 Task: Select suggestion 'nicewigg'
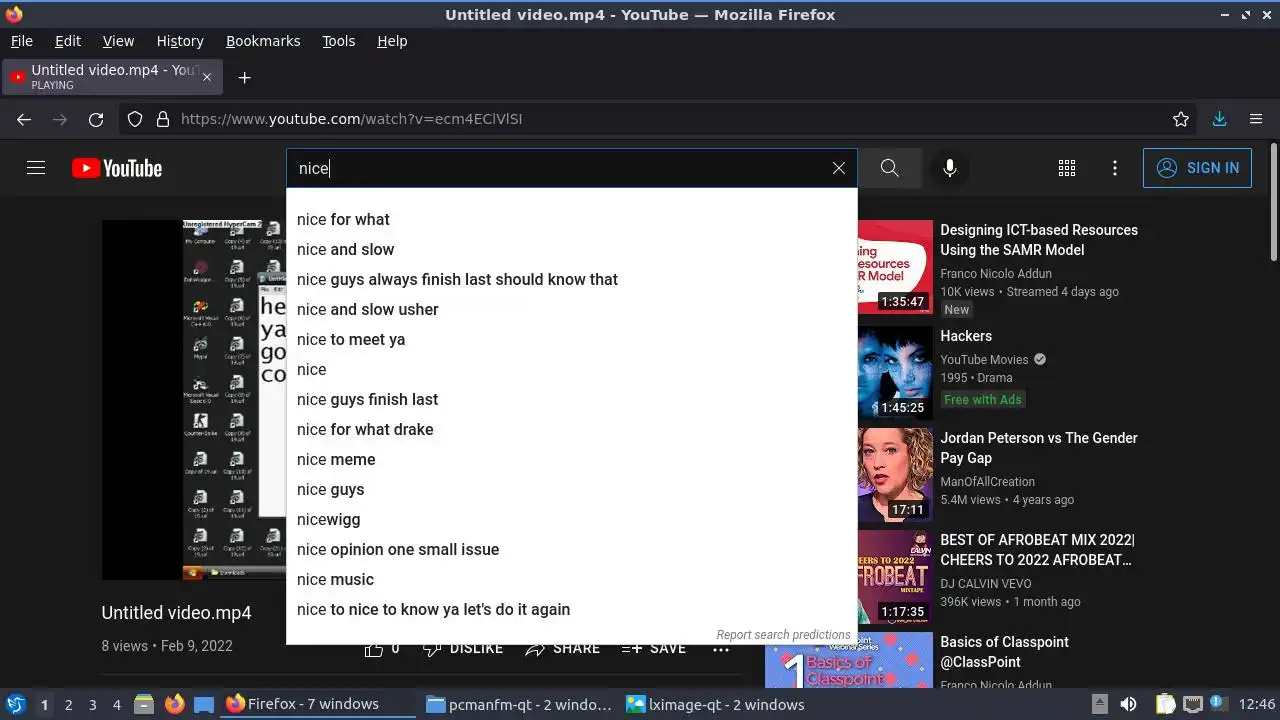(x=572, y=519)
